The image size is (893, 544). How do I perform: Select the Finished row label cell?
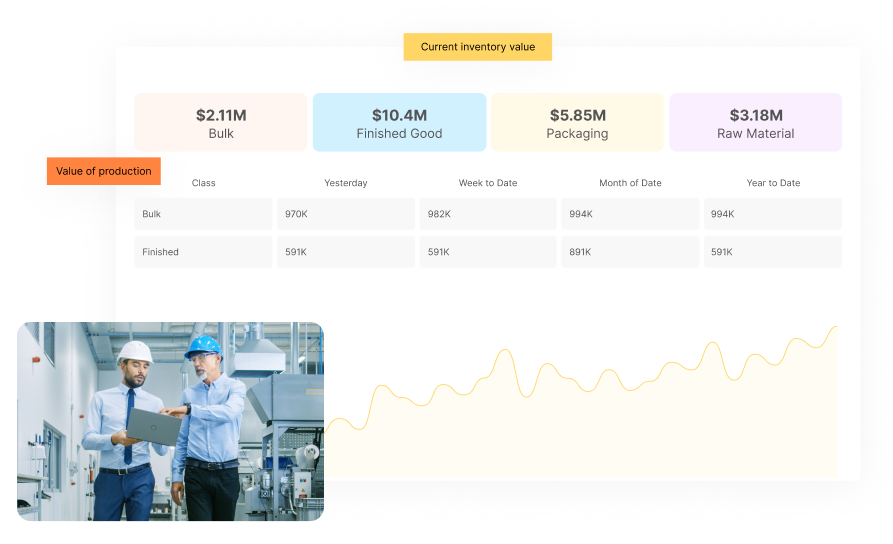pos(203,252)
